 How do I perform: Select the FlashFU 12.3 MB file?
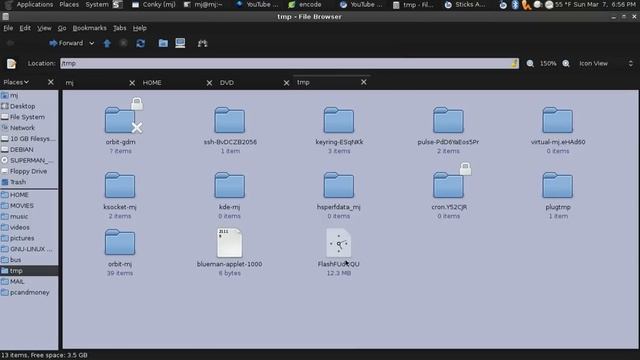338,243
